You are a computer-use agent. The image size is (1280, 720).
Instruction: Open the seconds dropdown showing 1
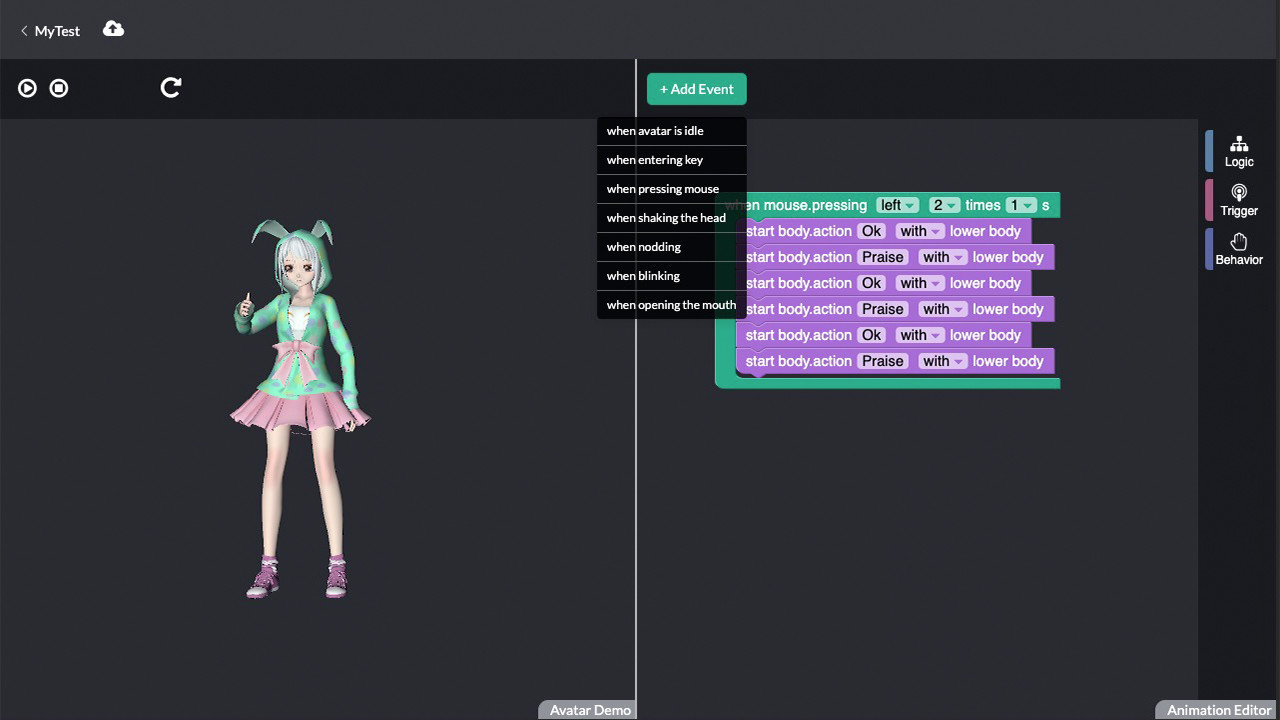point(1021,205)
